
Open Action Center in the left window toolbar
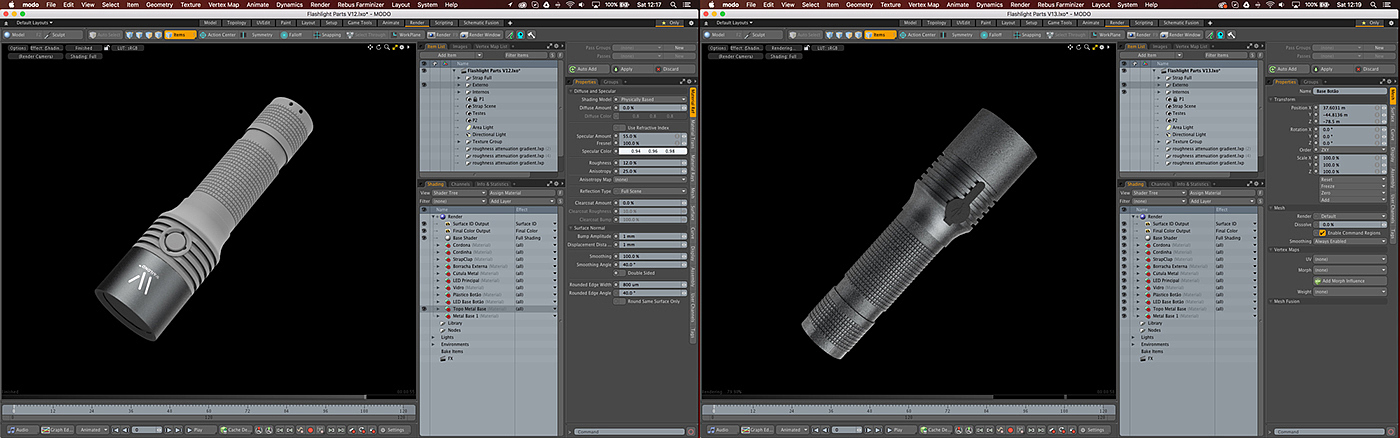220,34
